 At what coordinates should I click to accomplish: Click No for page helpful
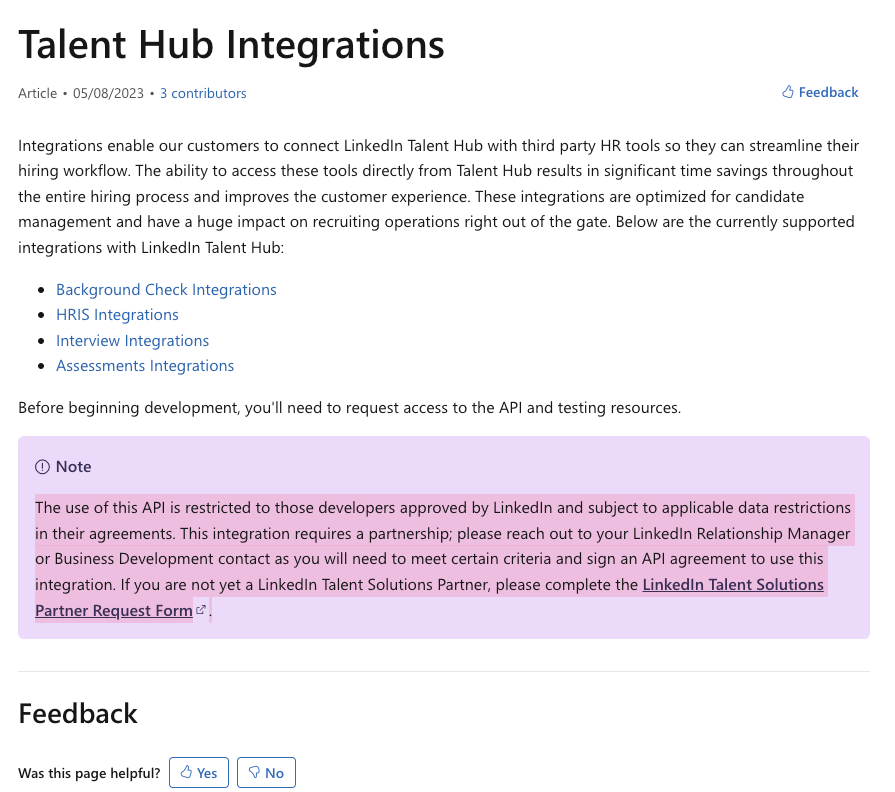point(267,773)
